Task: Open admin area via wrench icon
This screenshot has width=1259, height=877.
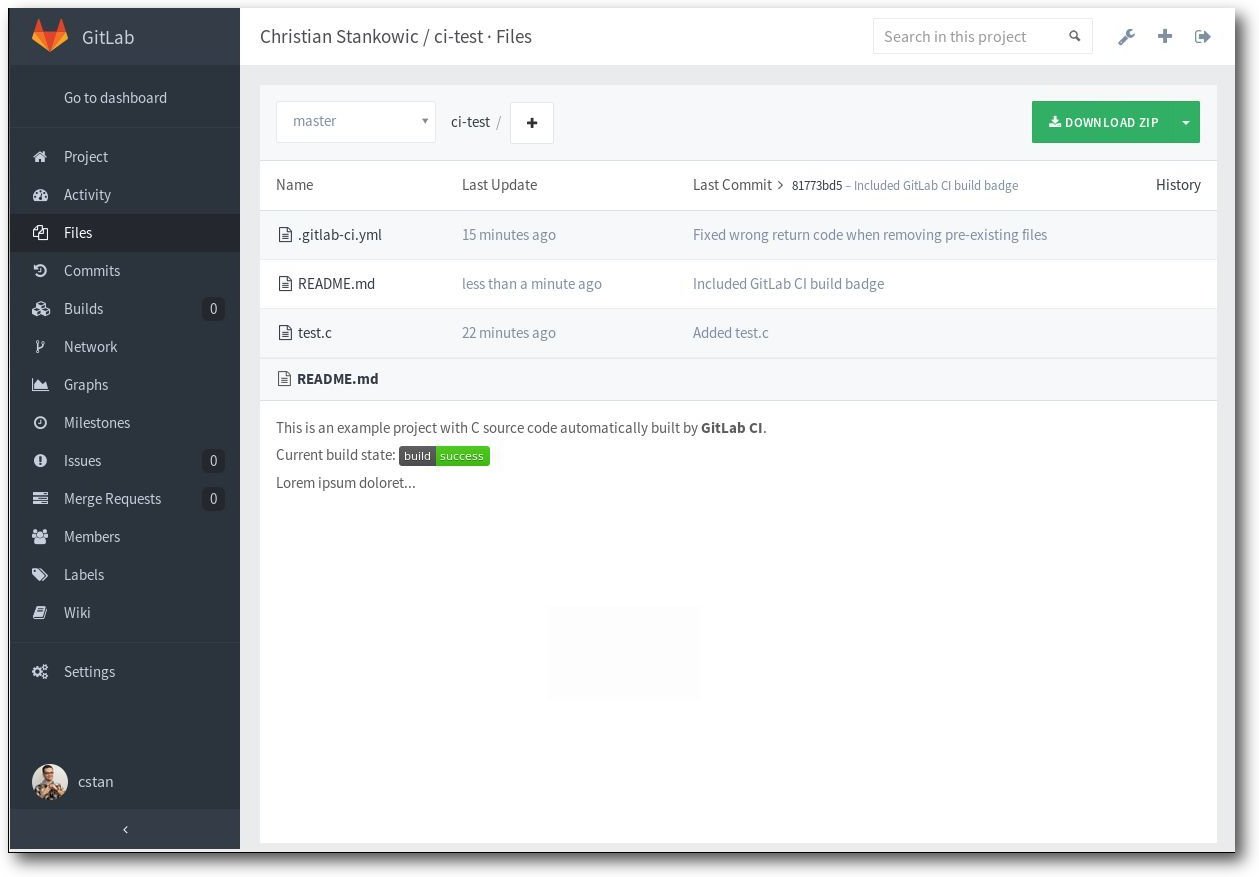Action: pos(1127,37)
